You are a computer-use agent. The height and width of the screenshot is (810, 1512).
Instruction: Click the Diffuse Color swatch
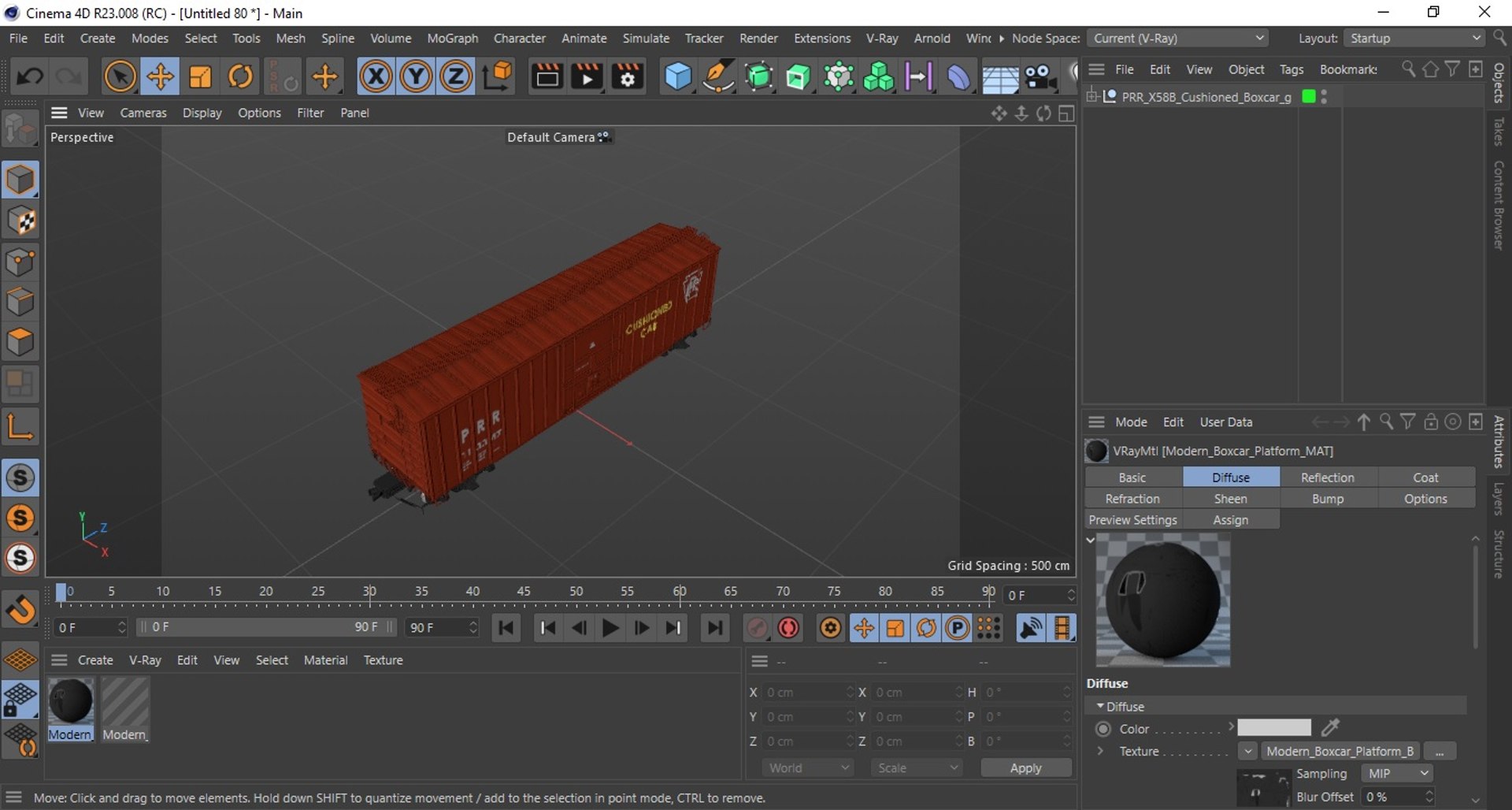coord(1273,728)
